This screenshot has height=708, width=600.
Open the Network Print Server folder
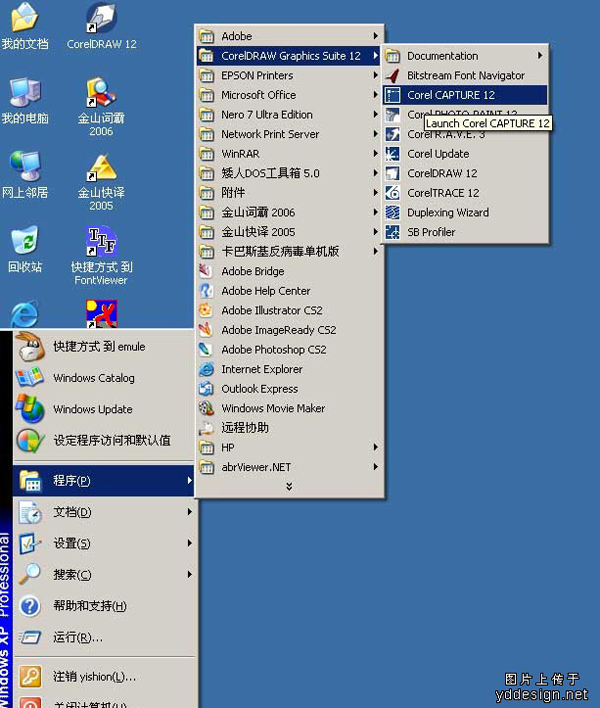click(289, 134)
